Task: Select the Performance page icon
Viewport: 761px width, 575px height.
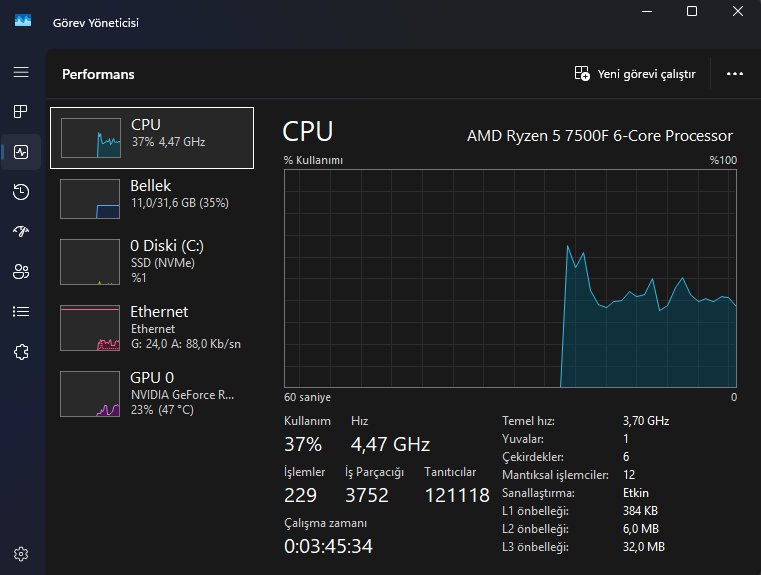Action: point(21,152)
